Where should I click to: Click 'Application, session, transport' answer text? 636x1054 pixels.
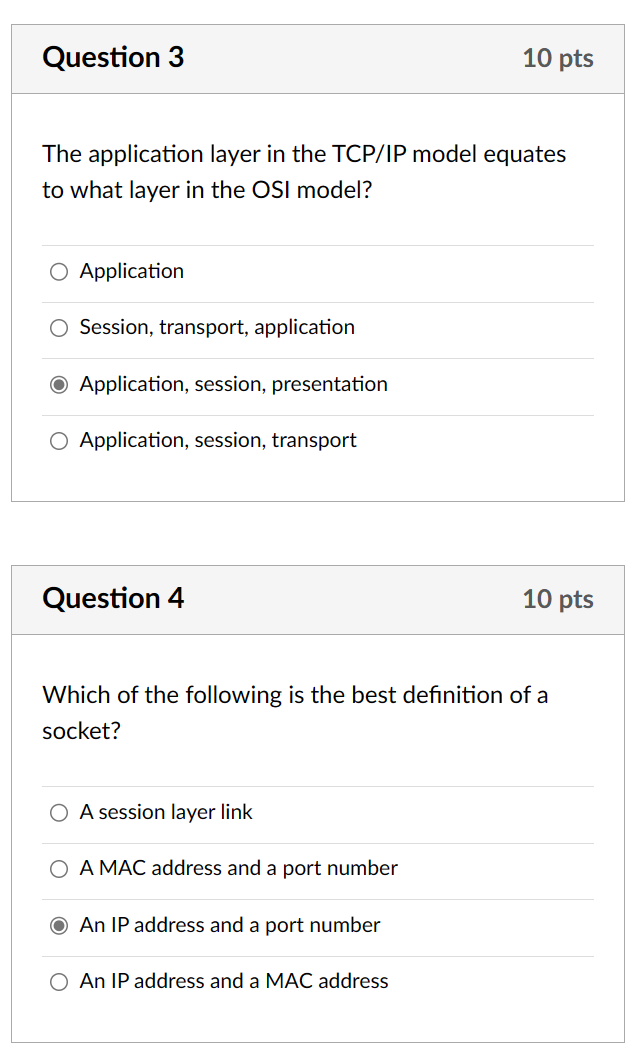click(x=218, y=440)
